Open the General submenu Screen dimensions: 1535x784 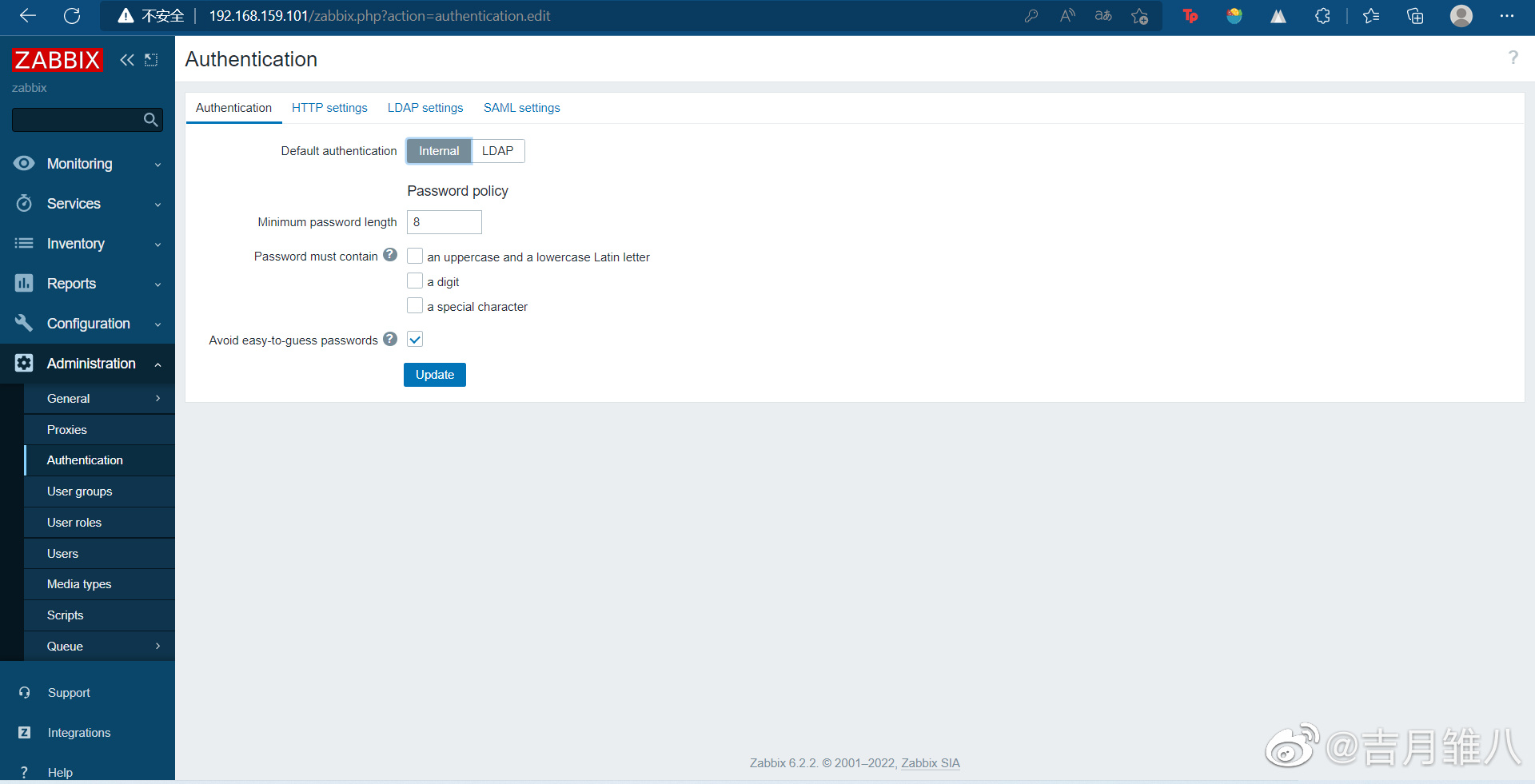pos(99,399)
